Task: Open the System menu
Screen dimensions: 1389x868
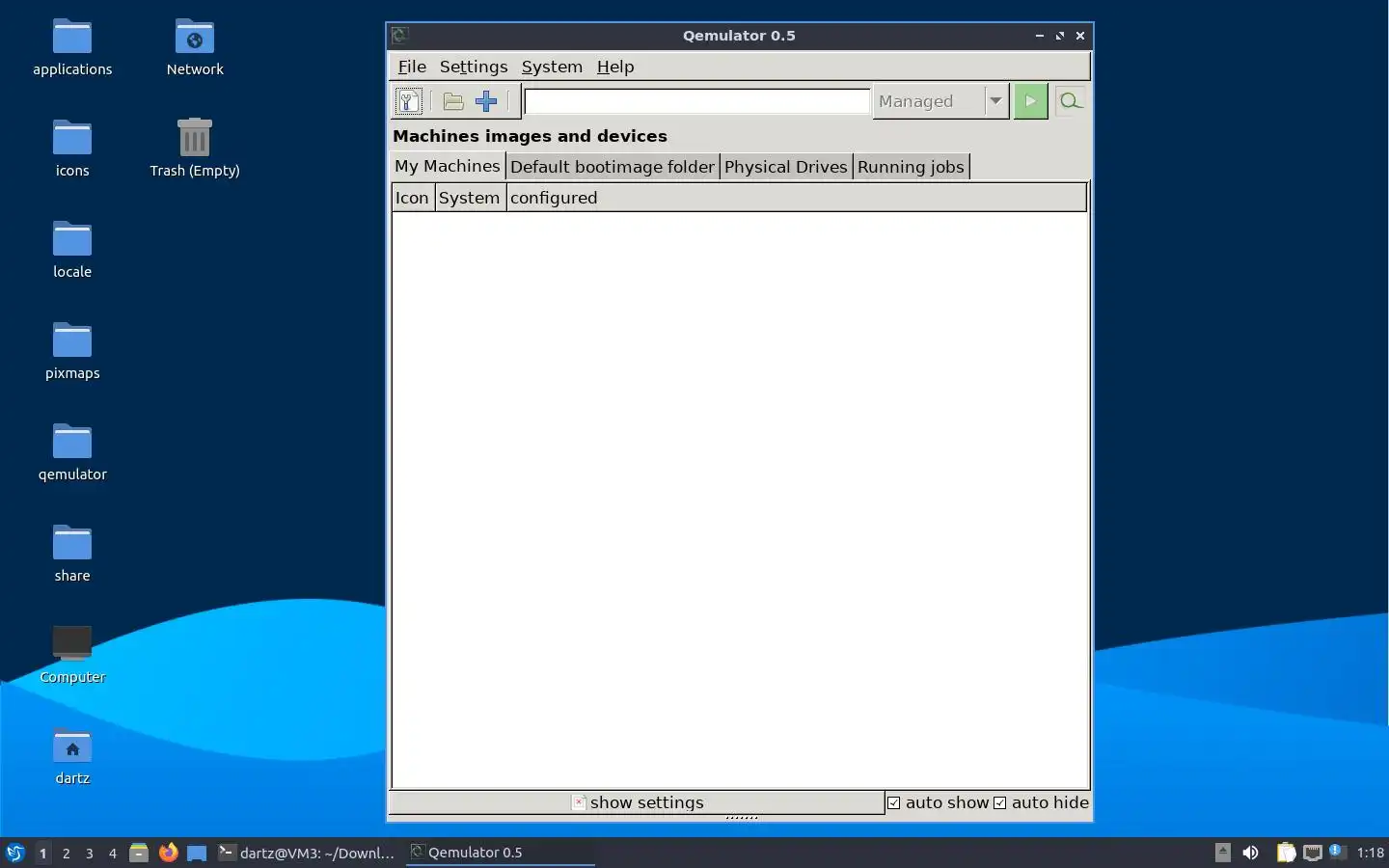Action: pyautogui.click(x=552, y=67)
